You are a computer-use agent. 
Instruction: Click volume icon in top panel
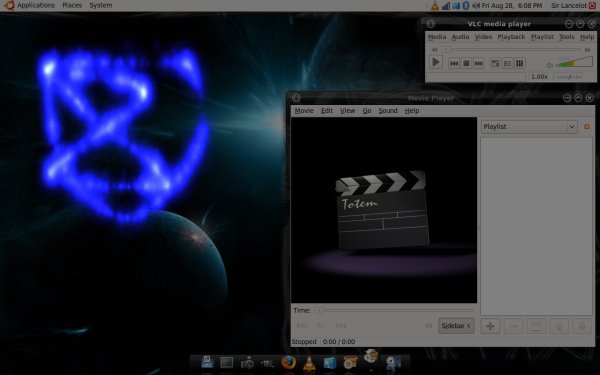click(476, 5)
